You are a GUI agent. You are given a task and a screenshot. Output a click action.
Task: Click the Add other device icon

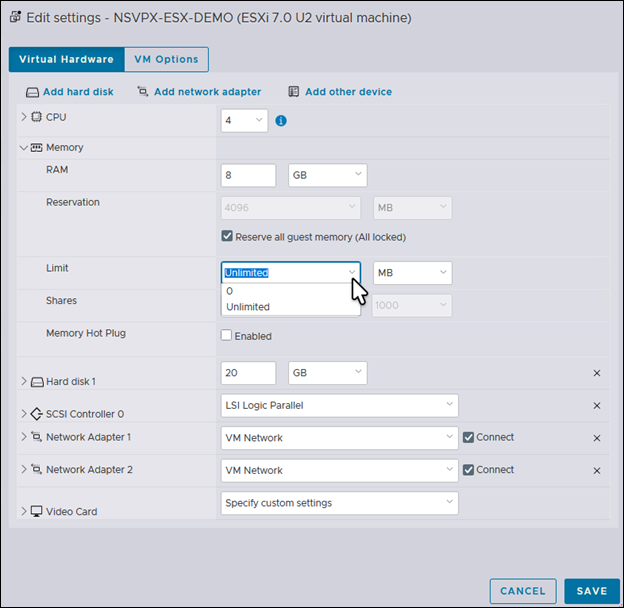pyautogui.click(x=294, y=92)
